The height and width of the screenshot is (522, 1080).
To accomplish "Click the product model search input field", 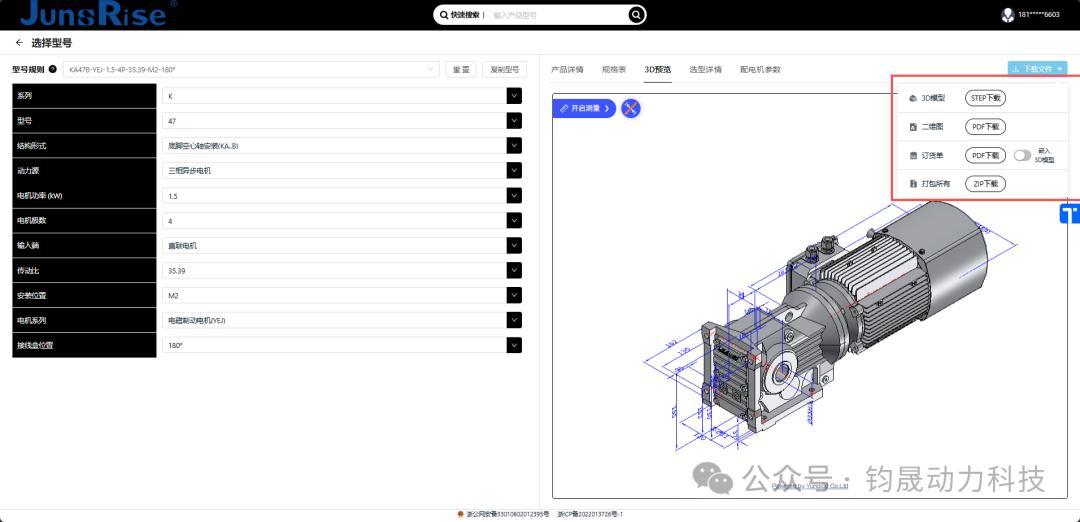I will tap(555, 15).
